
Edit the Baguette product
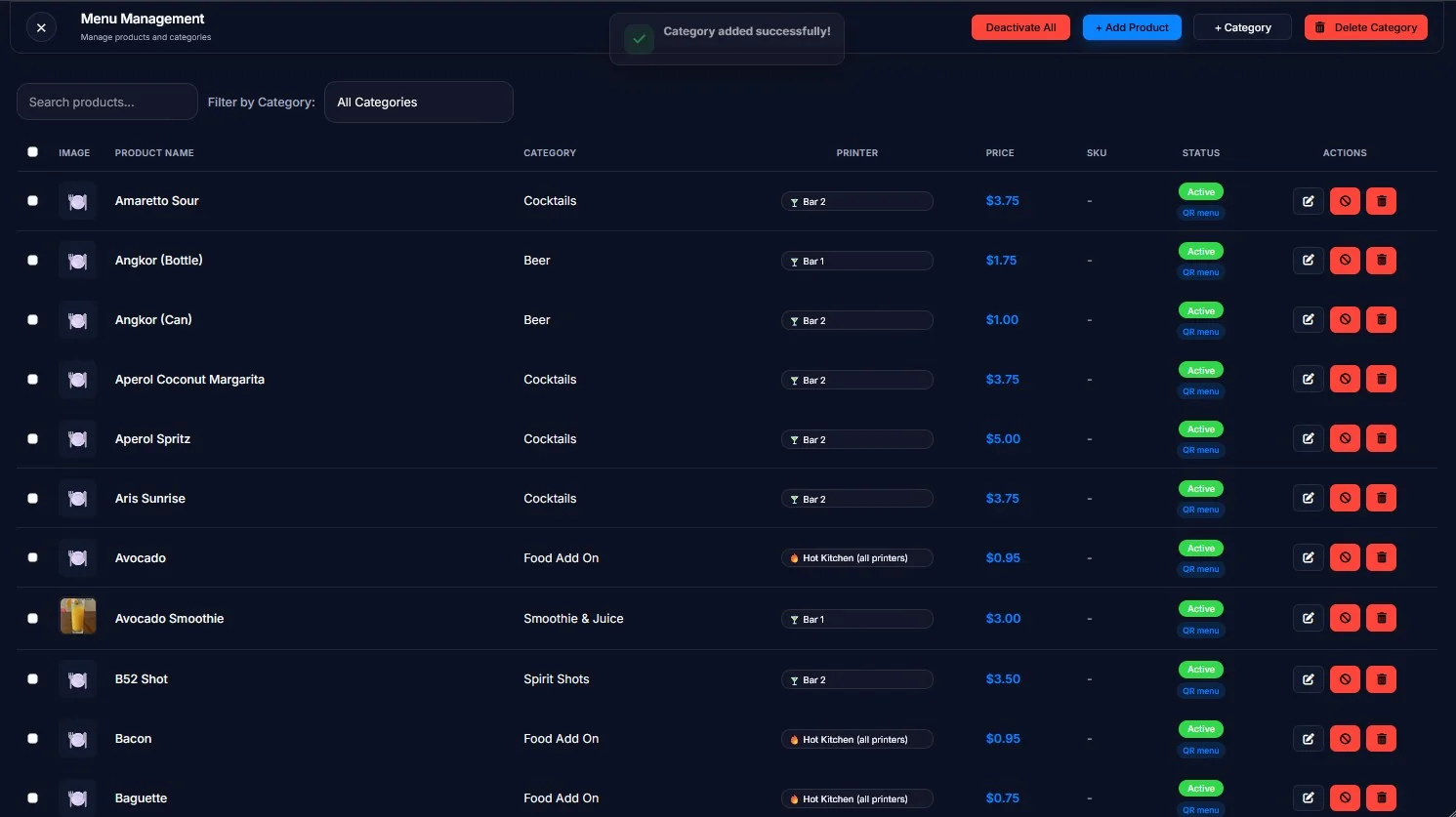1308,798
